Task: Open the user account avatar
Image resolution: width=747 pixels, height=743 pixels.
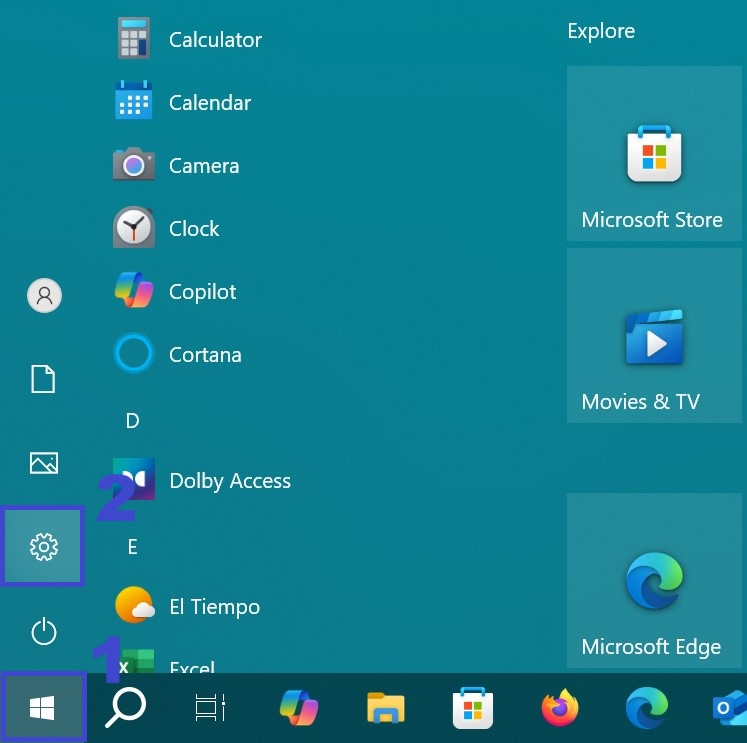Action: 44,295
